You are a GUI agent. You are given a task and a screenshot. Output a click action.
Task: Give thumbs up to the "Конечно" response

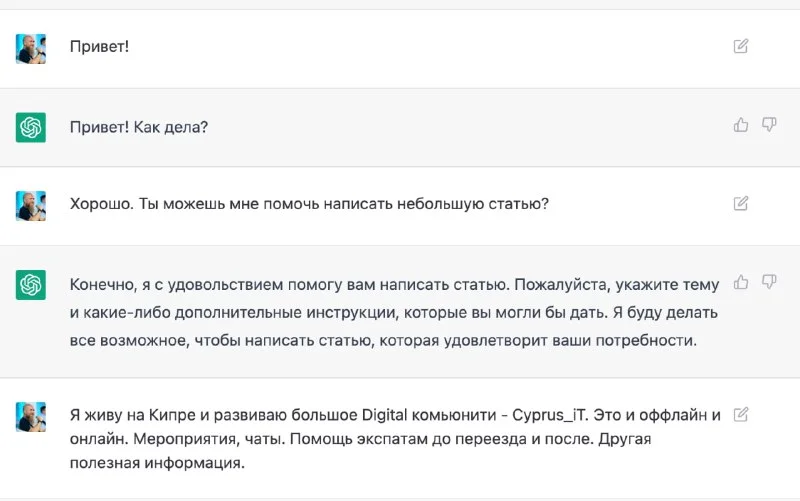[x=741, y=282]
